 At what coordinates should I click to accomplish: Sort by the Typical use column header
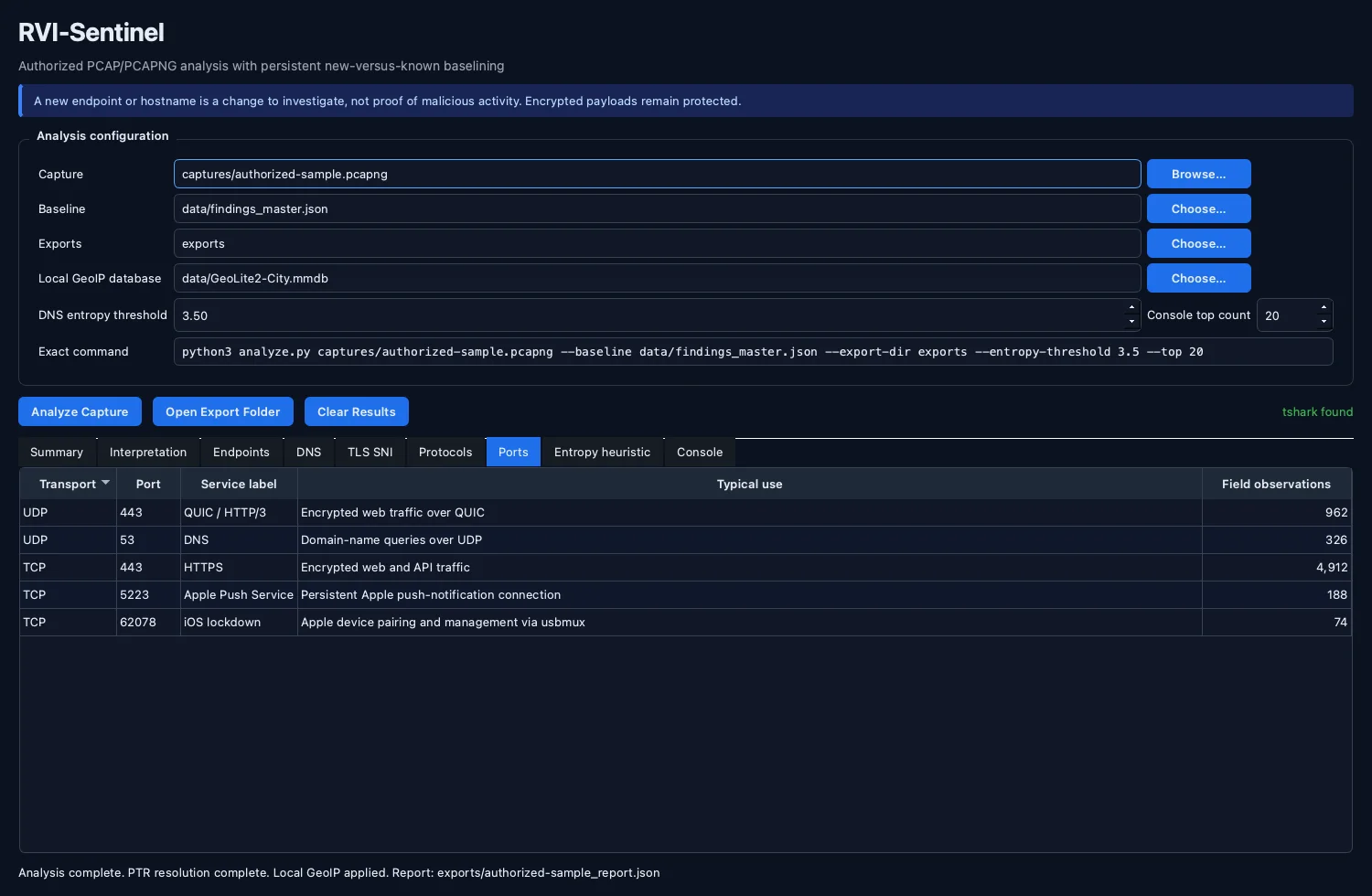[749, 484]
